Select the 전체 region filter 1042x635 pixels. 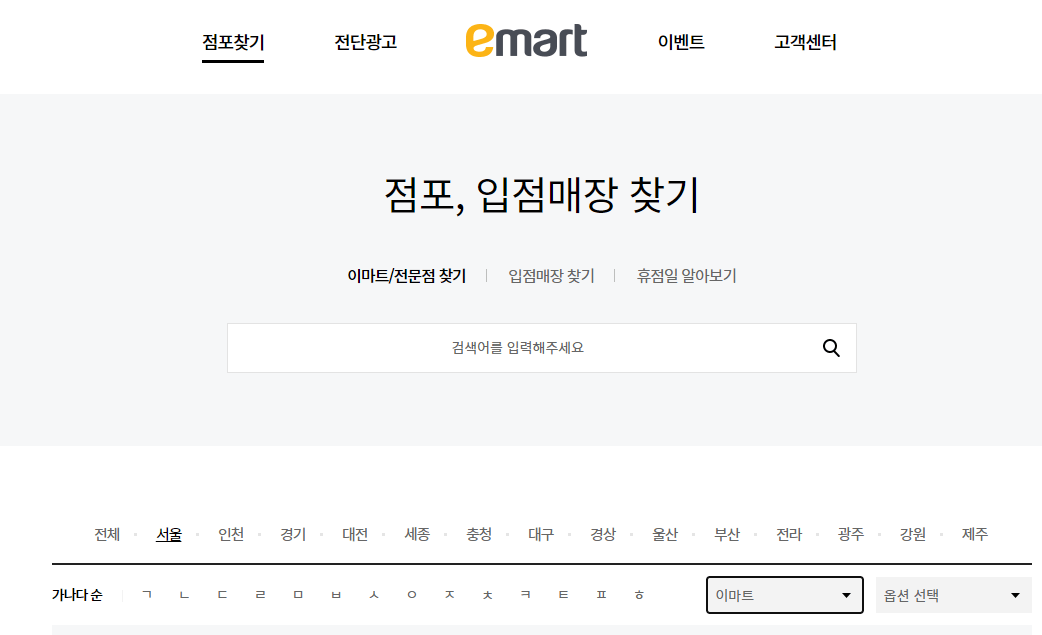click(x=106, y=534)
